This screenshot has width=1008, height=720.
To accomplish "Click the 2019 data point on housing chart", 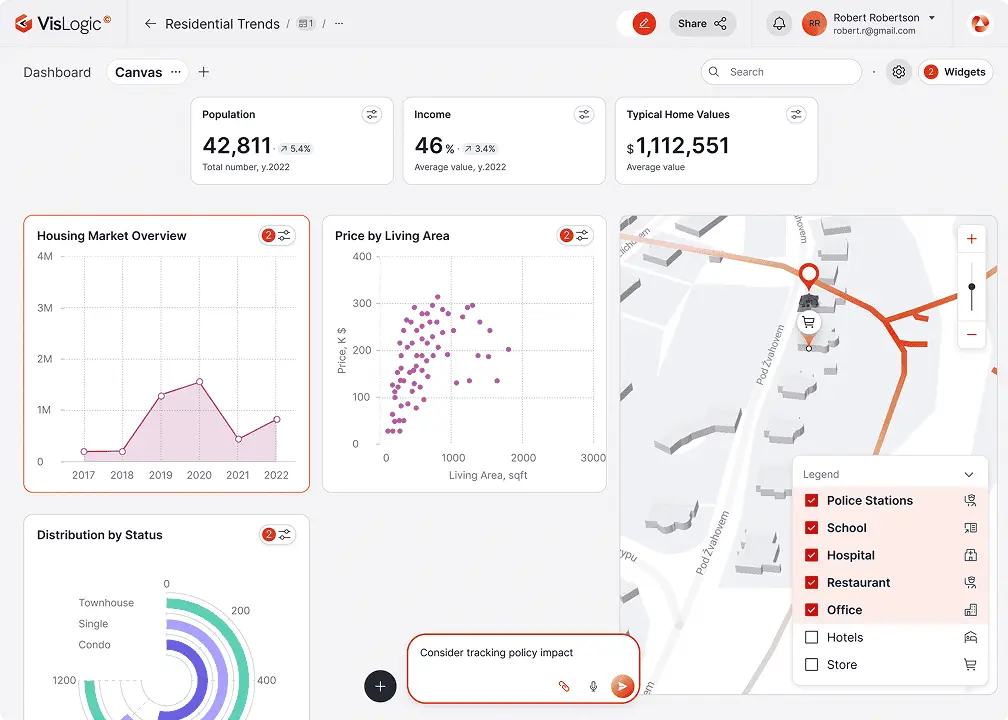I will pos(161,396).
